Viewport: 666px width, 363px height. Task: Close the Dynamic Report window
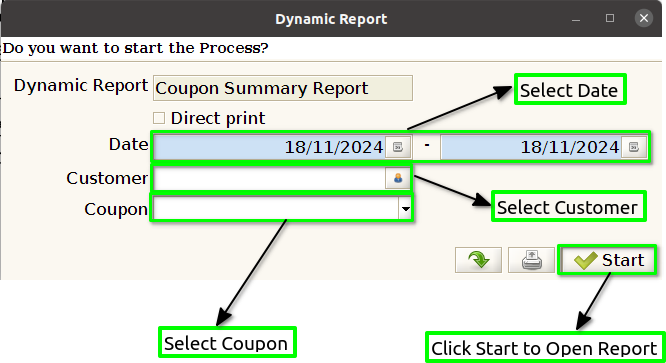[644, 18]
